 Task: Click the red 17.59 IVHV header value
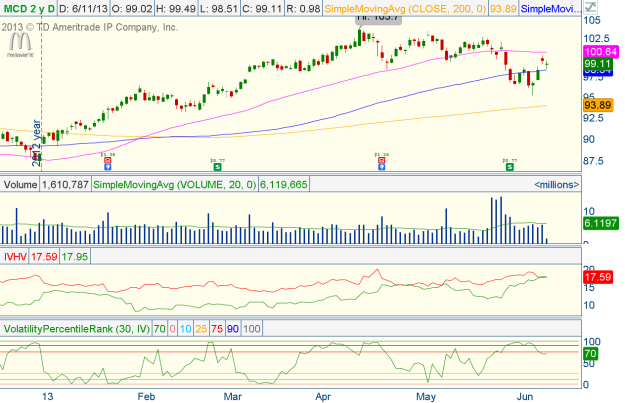[x=44, y=256]
